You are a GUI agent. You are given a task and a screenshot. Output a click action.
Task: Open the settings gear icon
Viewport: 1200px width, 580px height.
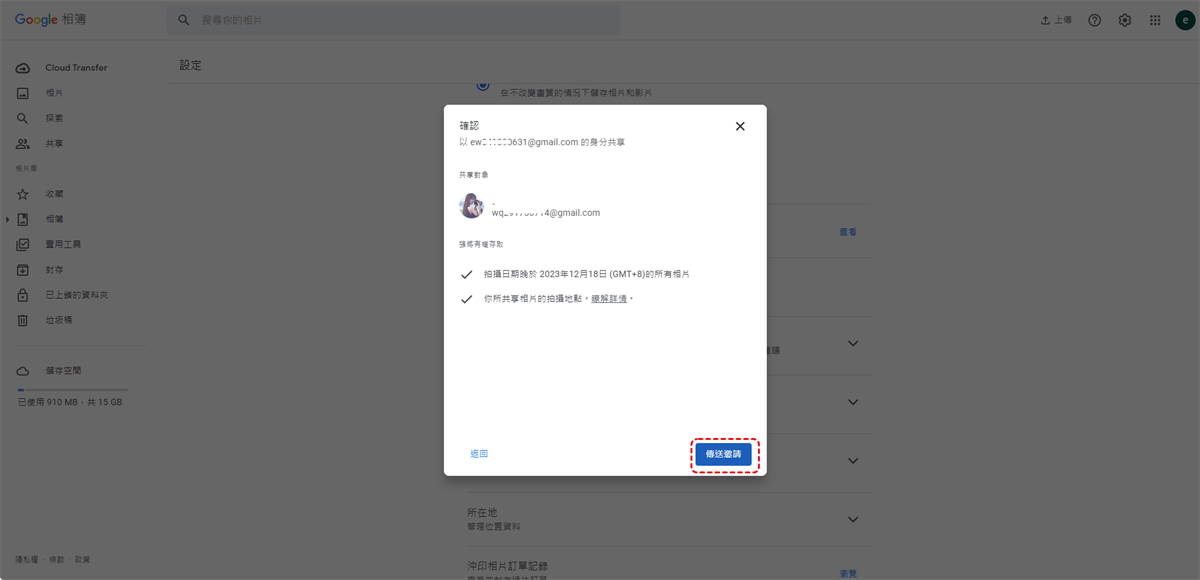pos(1125,20)
